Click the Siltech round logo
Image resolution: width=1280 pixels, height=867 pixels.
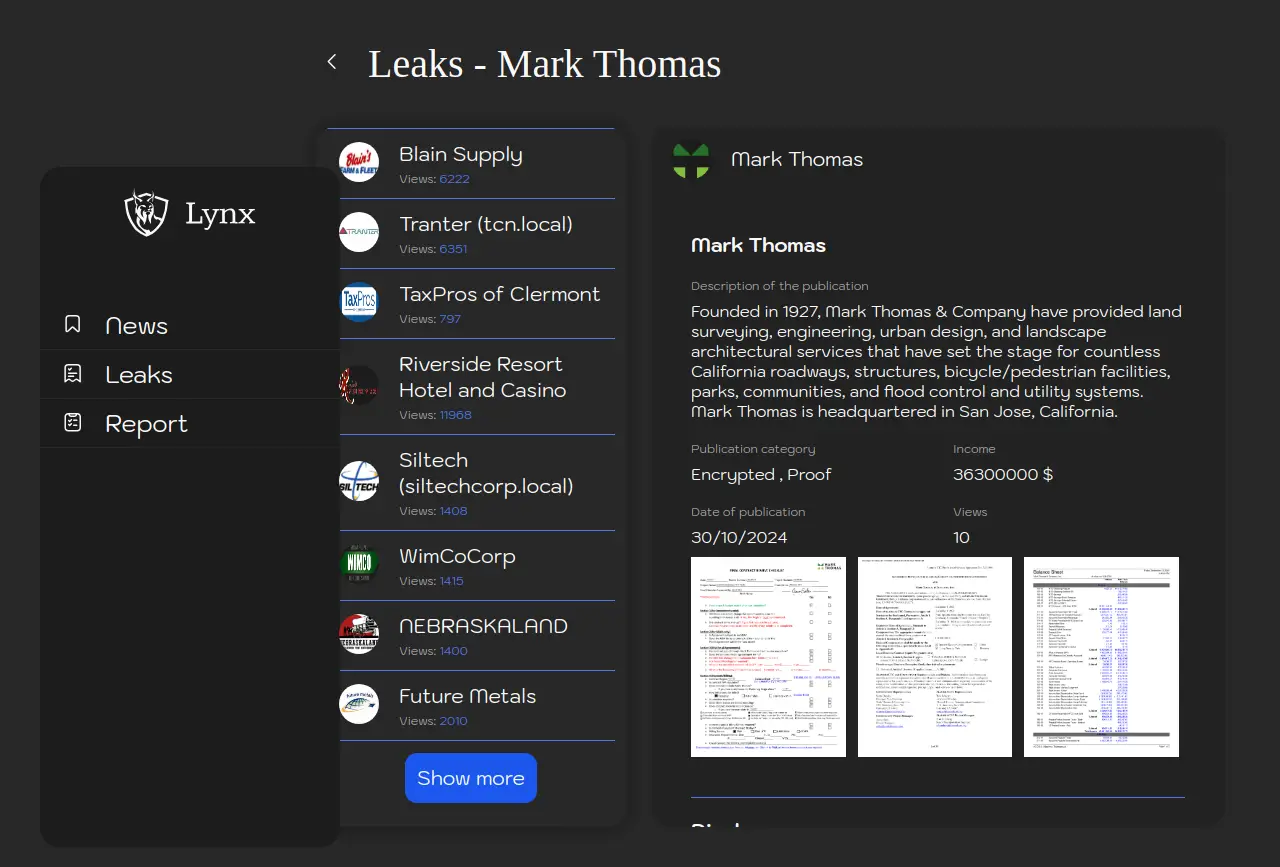tap(359, 482)
